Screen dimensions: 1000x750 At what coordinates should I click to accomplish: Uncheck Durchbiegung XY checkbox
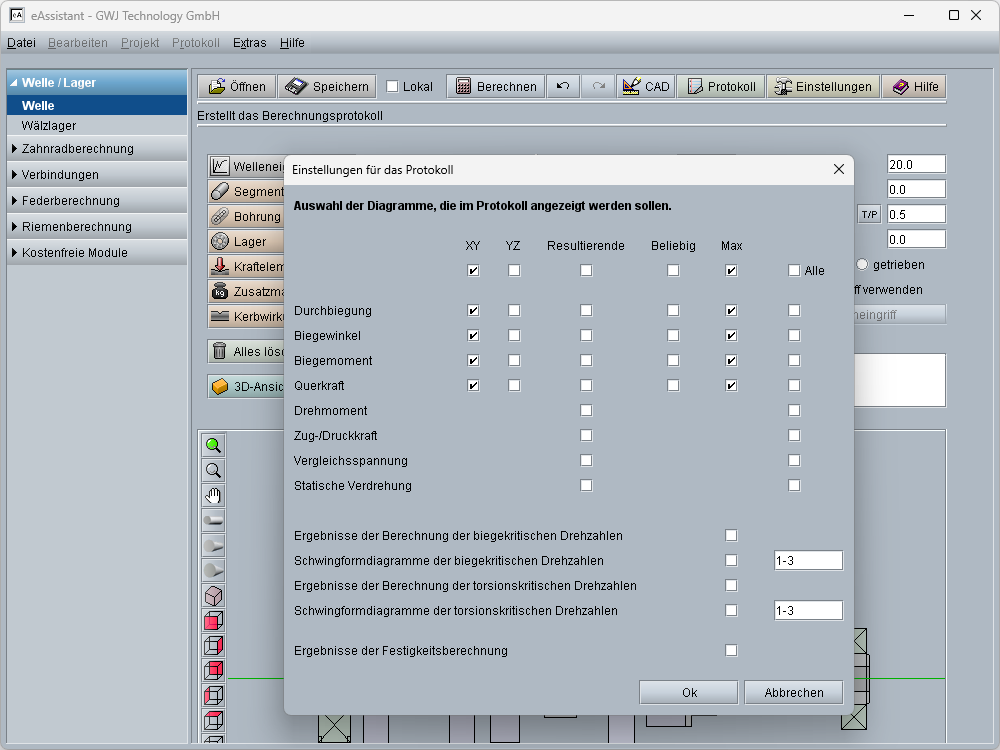click(x=473, y=311)
